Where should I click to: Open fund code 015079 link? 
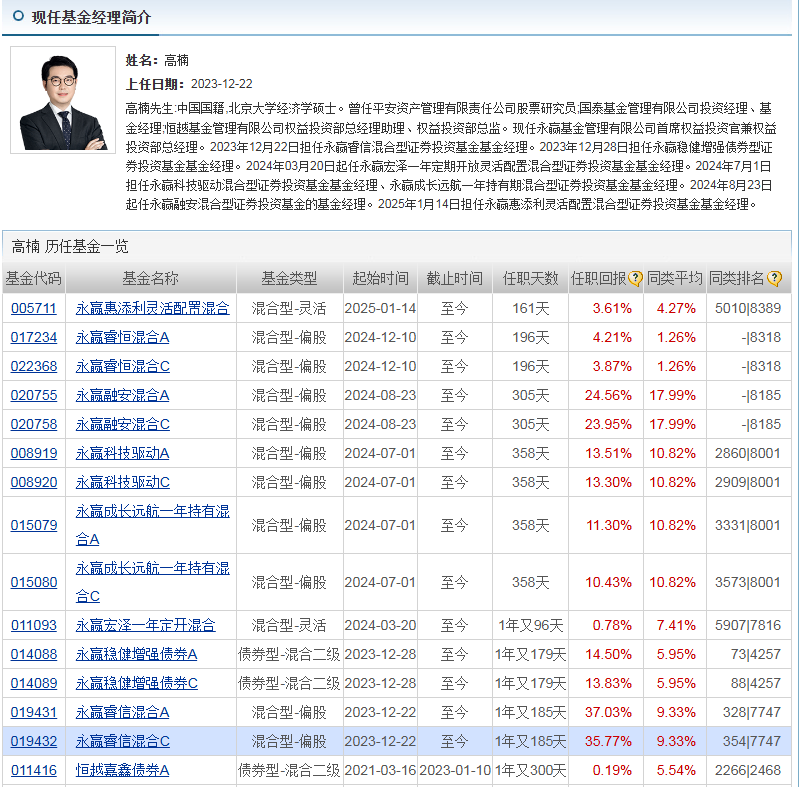pos(34,526)
